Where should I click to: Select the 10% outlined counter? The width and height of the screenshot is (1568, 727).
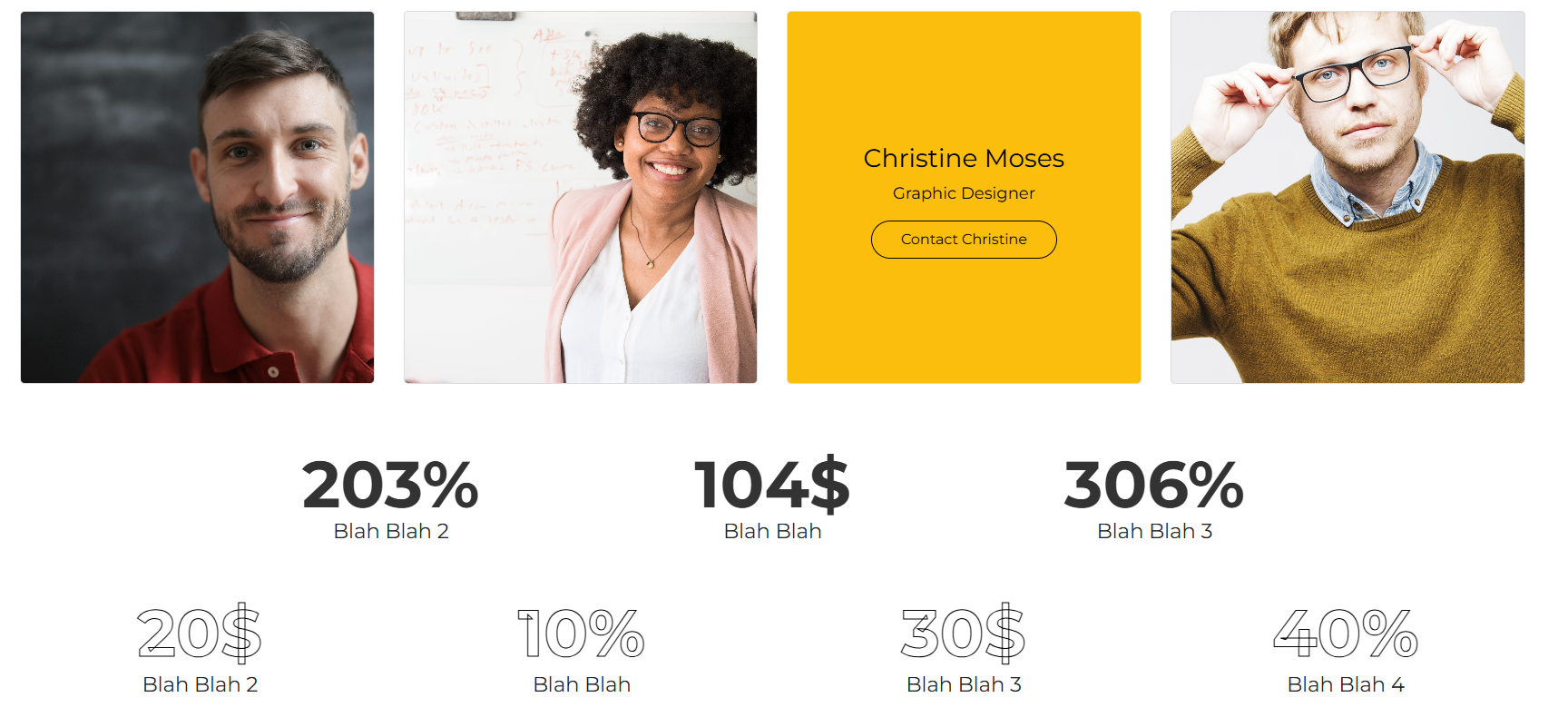point(581,637)
